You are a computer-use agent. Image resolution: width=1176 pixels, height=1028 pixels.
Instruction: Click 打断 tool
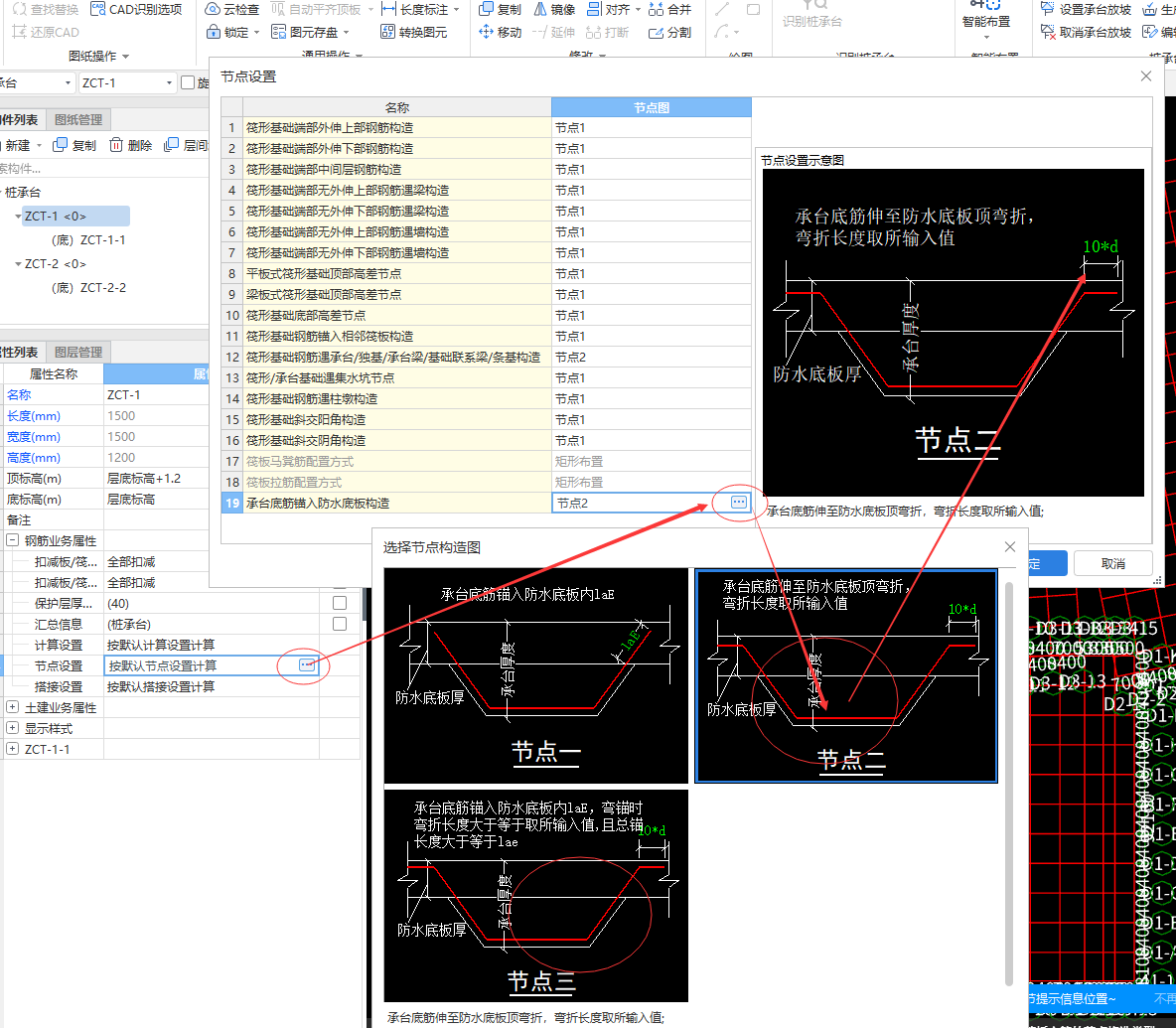pyautogui.click(x=608, y=32)
